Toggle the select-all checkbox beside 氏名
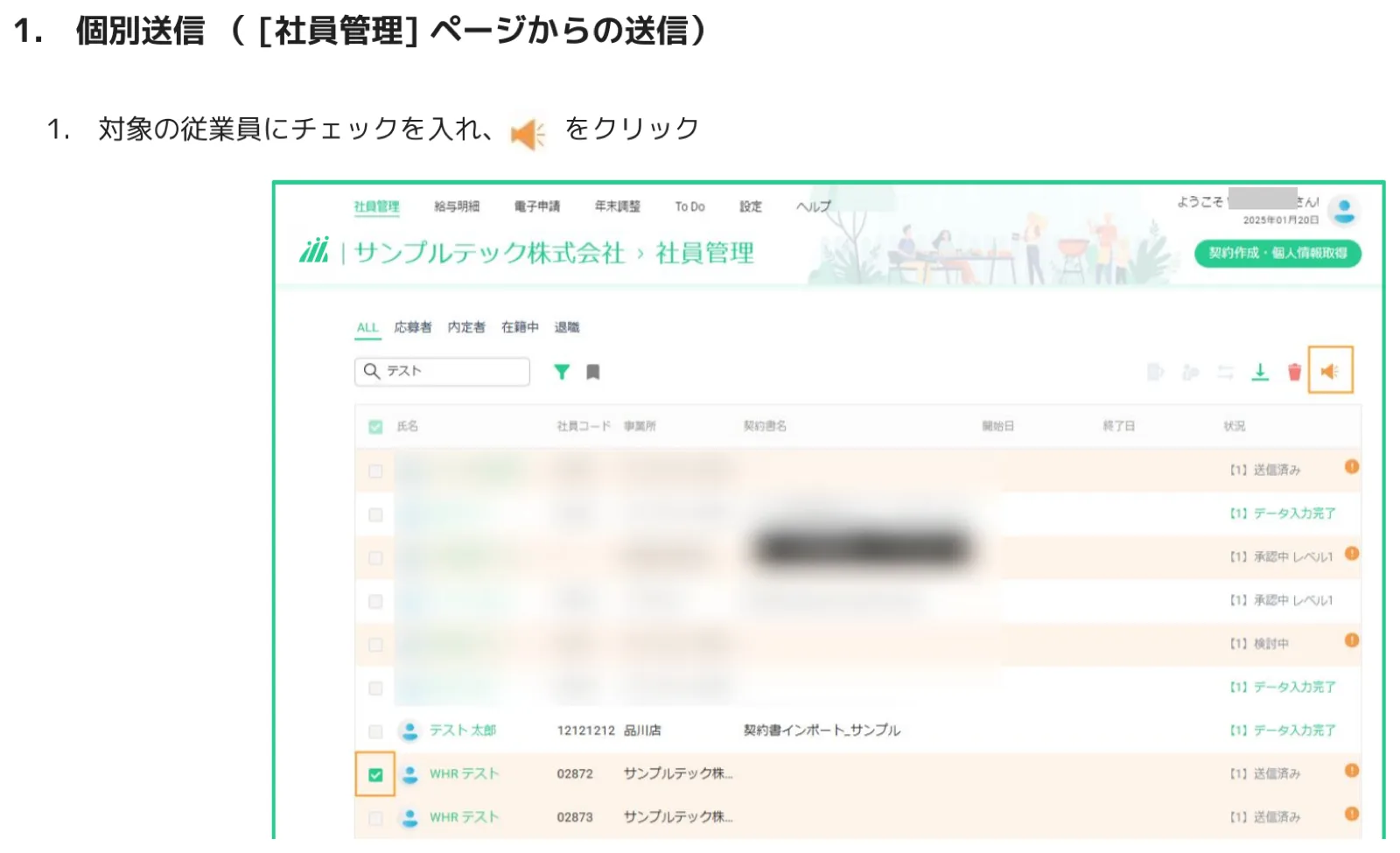 pyautogui.click(x=375, y=427)
